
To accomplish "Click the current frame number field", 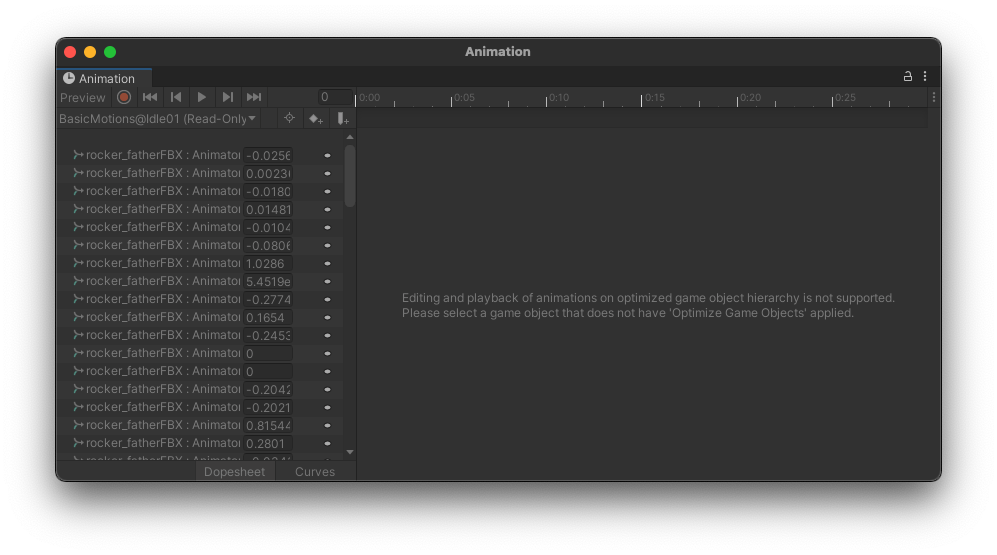I will pos(335,97).
